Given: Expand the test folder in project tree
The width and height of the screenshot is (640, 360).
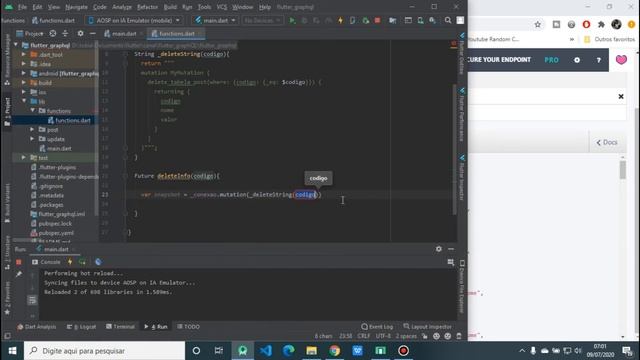Looking at the screenshot, I should [24, 158].
